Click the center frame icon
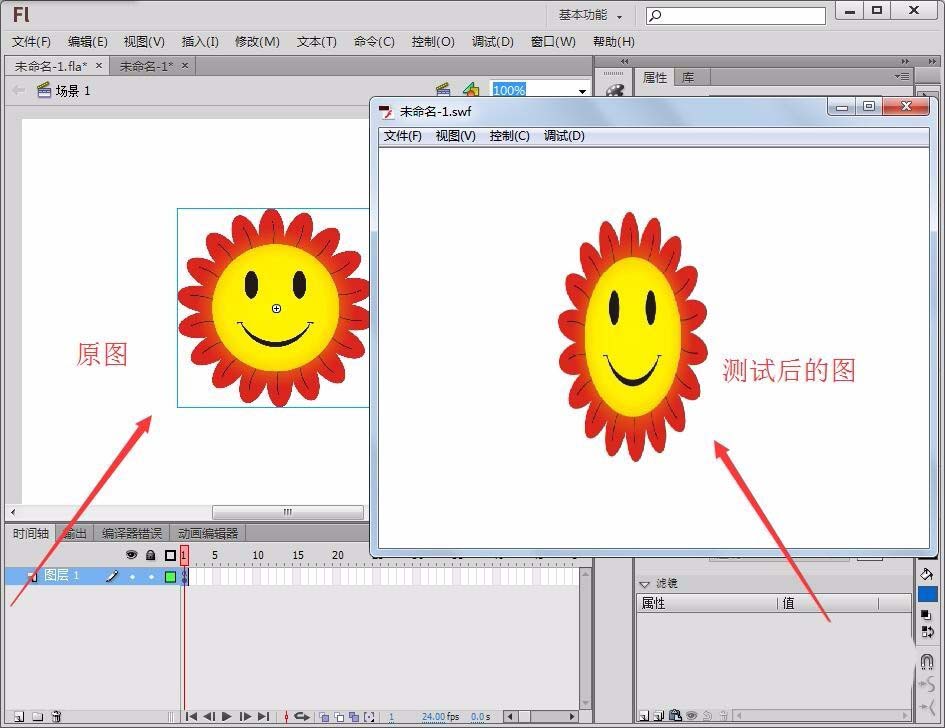This screenshot has height=728, width=945. pyautogui.click(x=286, y=717)
